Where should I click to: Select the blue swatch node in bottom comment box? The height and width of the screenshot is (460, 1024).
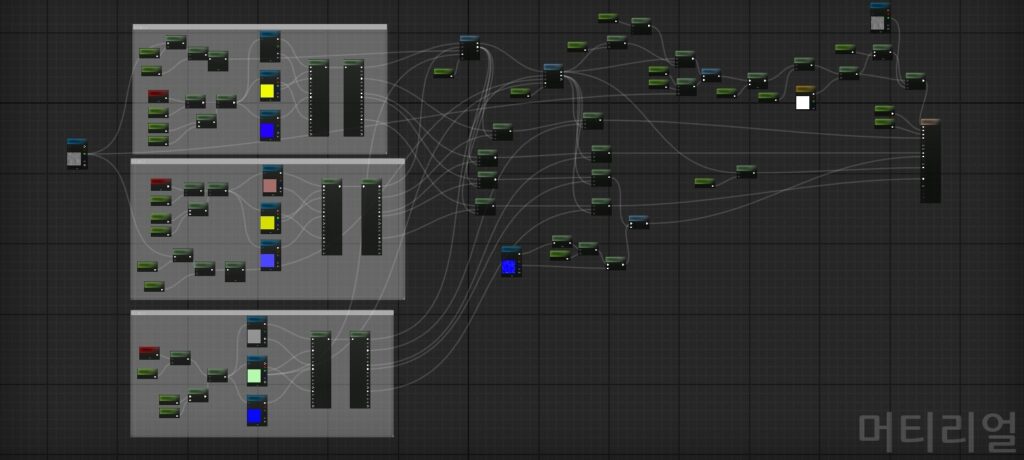click(257, 410)
